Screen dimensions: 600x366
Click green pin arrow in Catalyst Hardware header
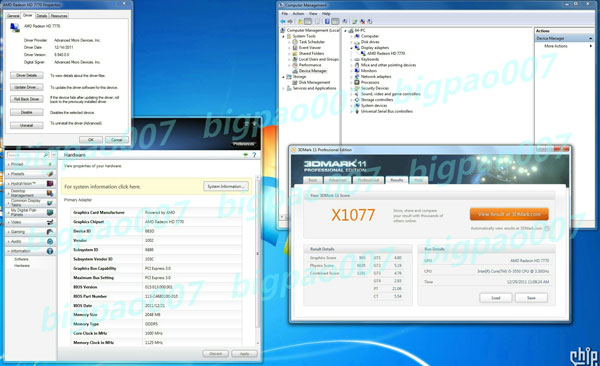(246, 155)
